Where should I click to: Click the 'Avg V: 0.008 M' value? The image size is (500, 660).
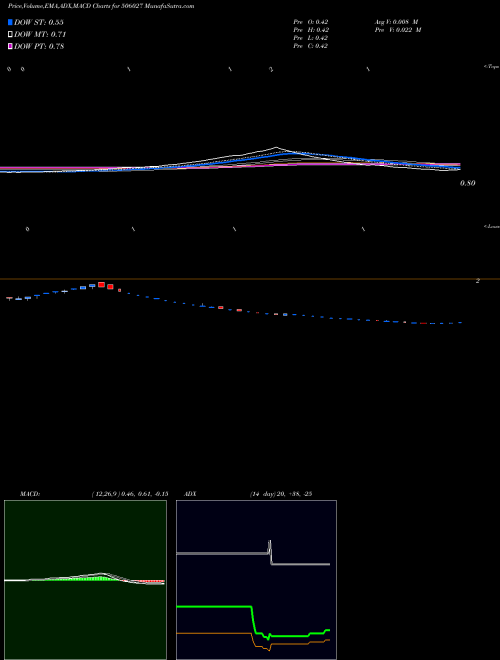396,22
